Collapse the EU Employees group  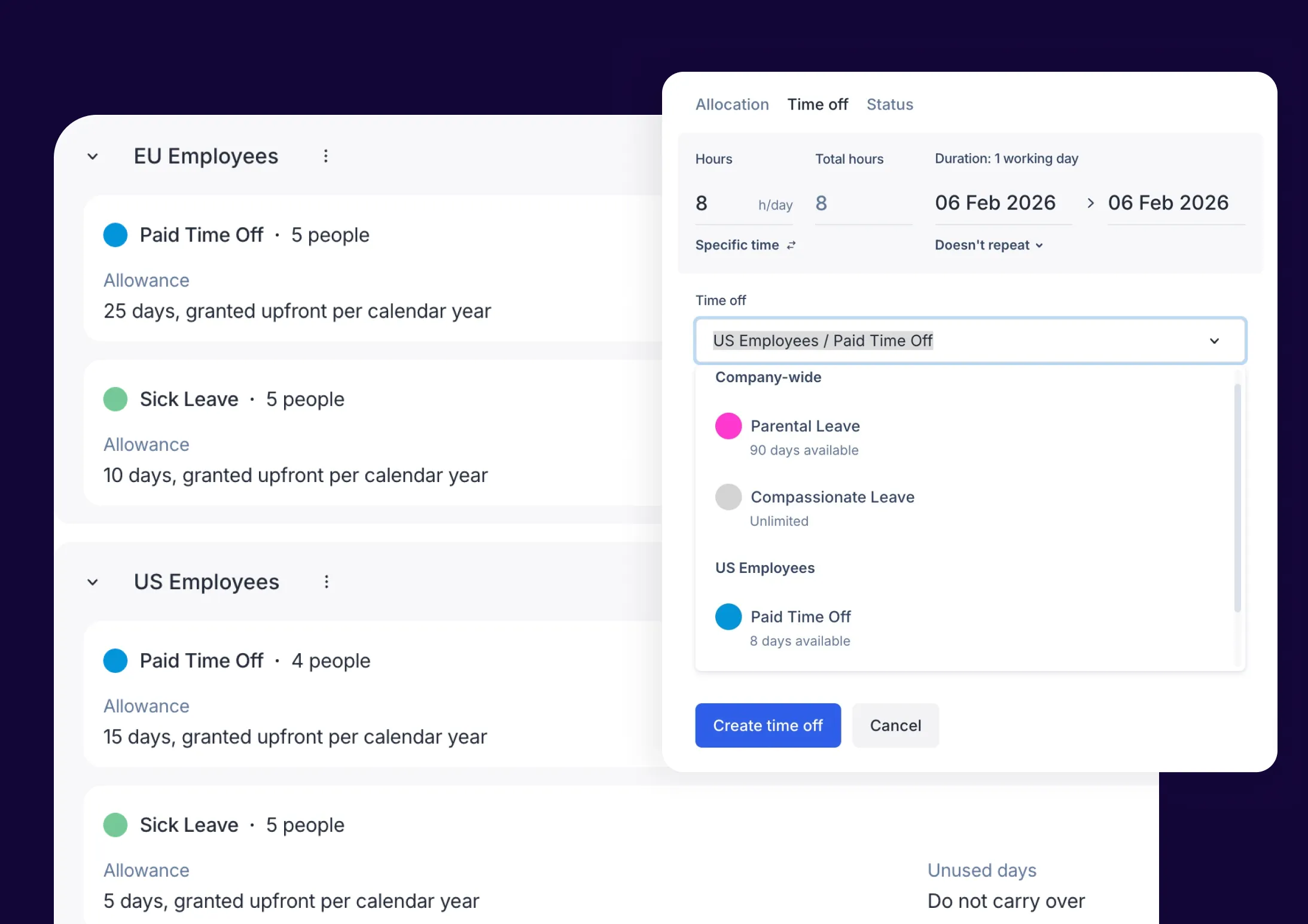(x=93, y=157)
